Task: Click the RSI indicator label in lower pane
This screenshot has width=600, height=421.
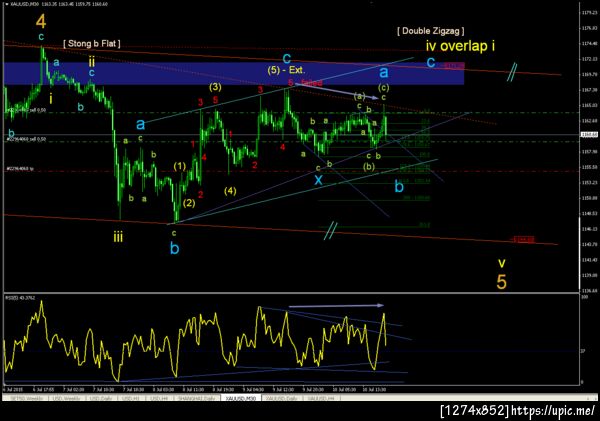Action: [20, 297]
